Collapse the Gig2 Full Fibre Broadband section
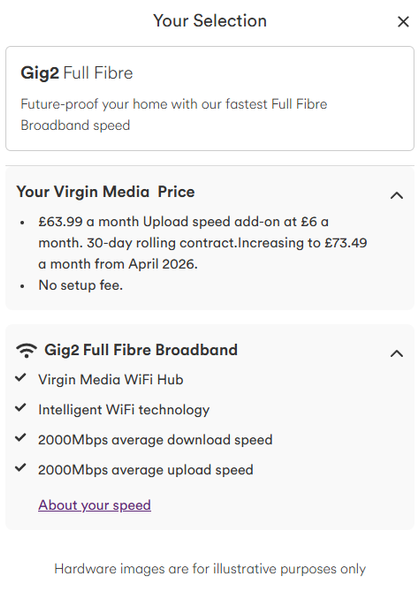The image size is (419, 599). [x=397, y=354]
